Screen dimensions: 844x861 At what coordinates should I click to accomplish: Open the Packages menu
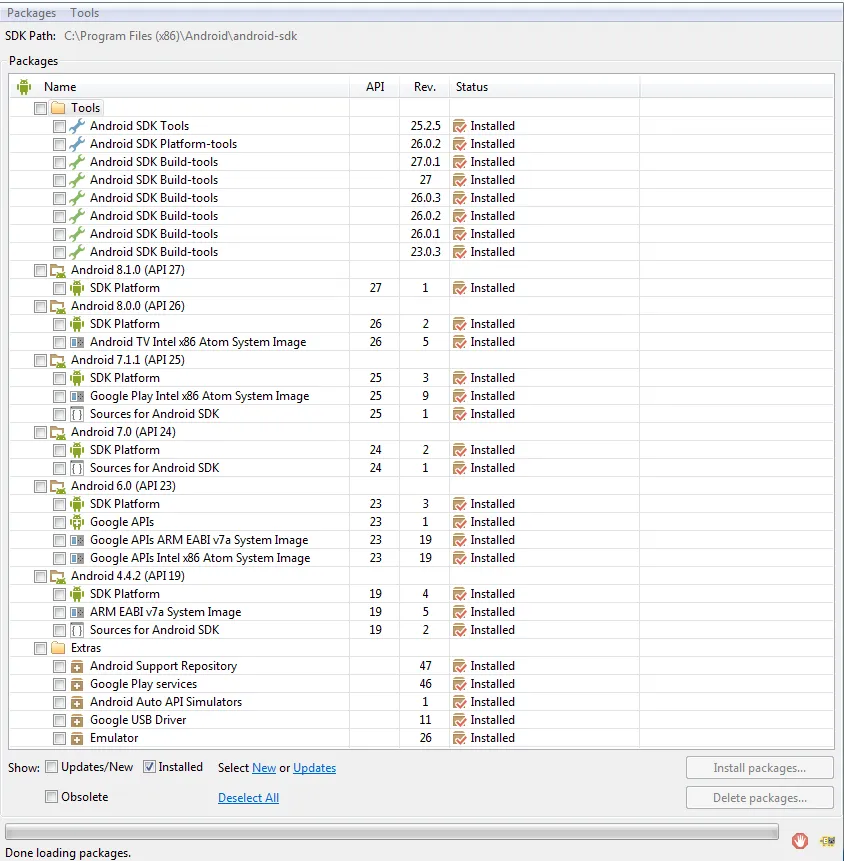tap(31, 13)
